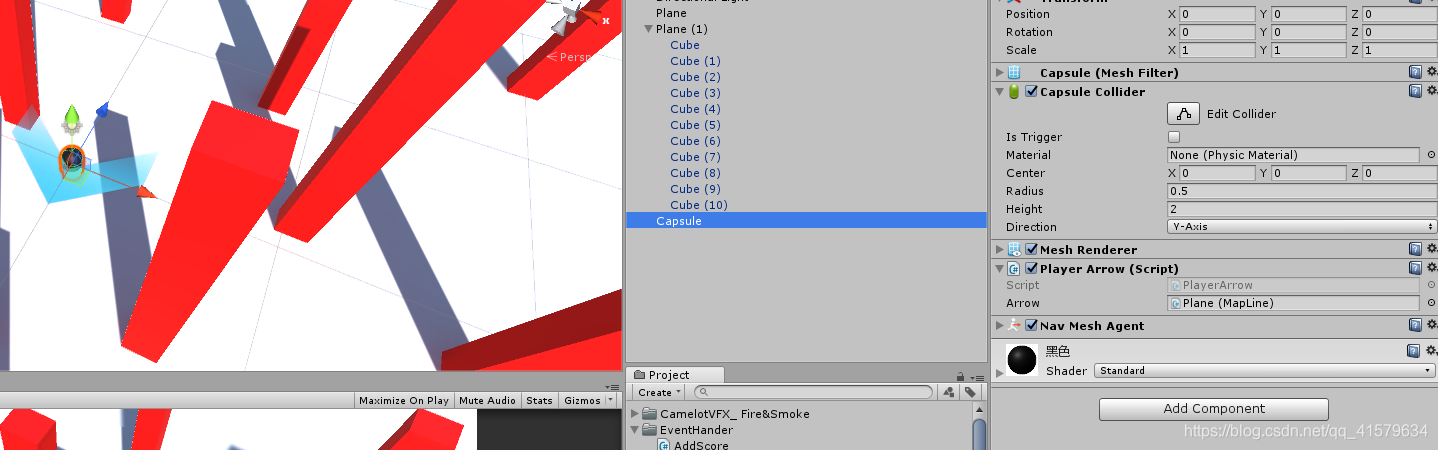Expand the Nav Mesh Agent component
Viewport: 1438px width, 450px height.
(x=999, y=325)
